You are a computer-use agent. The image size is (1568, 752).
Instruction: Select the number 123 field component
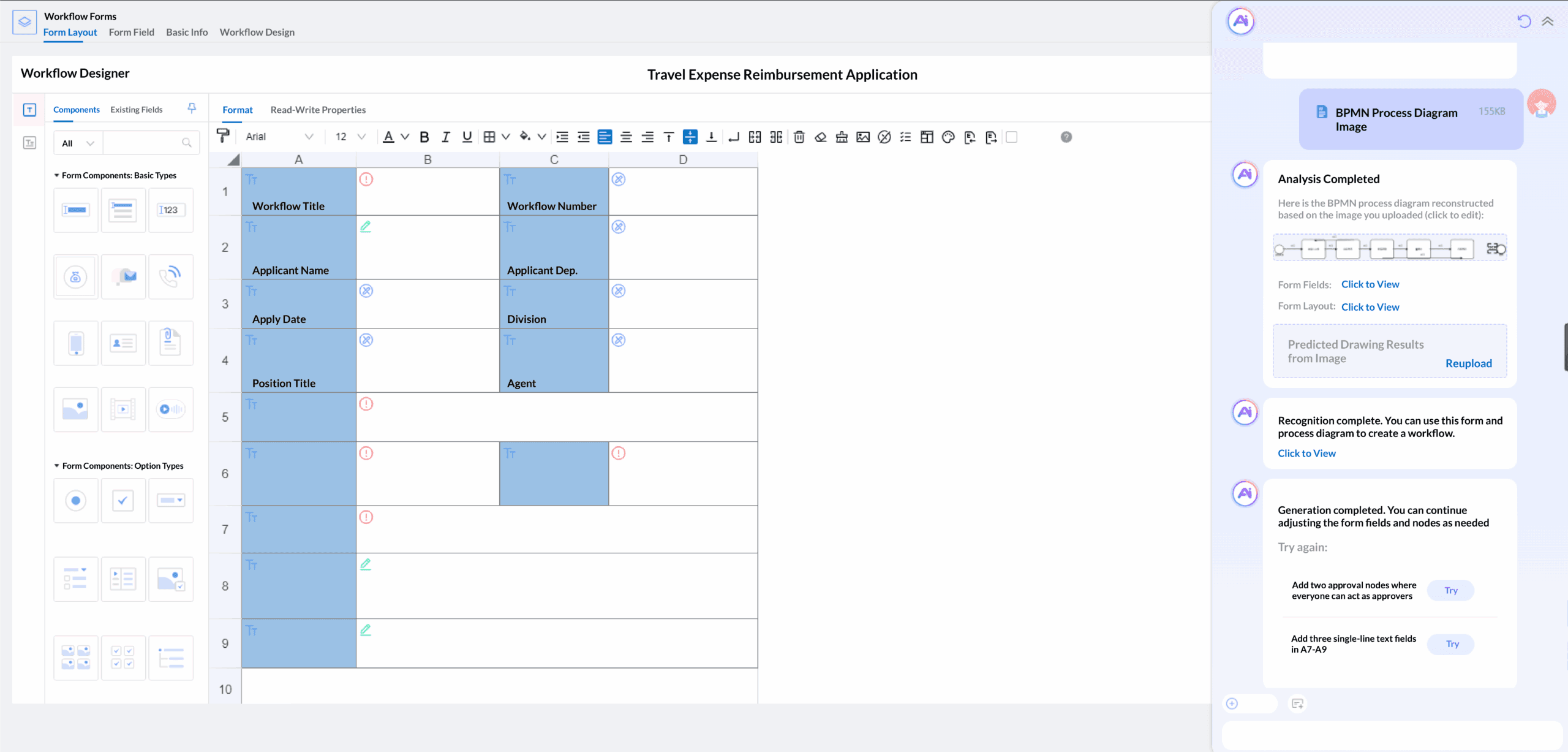coord(171,210)
